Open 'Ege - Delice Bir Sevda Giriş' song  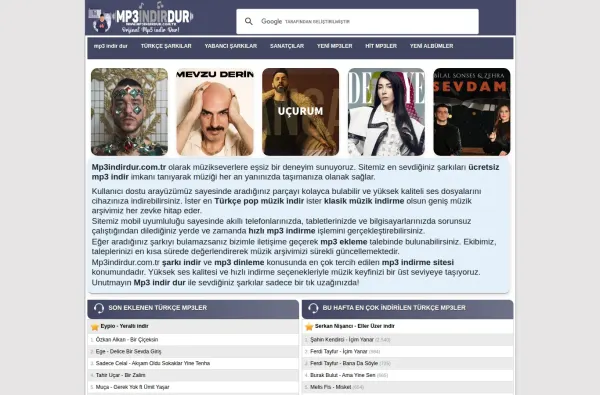[129, 351]
